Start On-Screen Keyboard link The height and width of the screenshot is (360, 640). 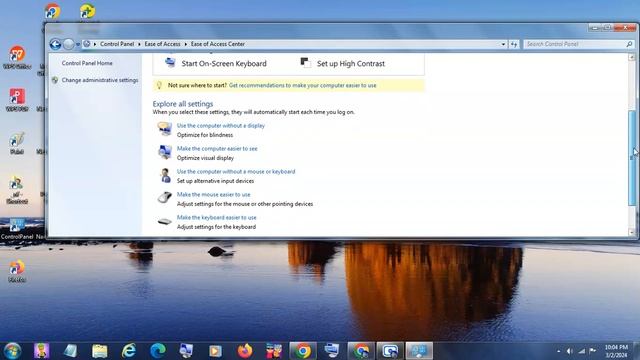click(224, 64)
